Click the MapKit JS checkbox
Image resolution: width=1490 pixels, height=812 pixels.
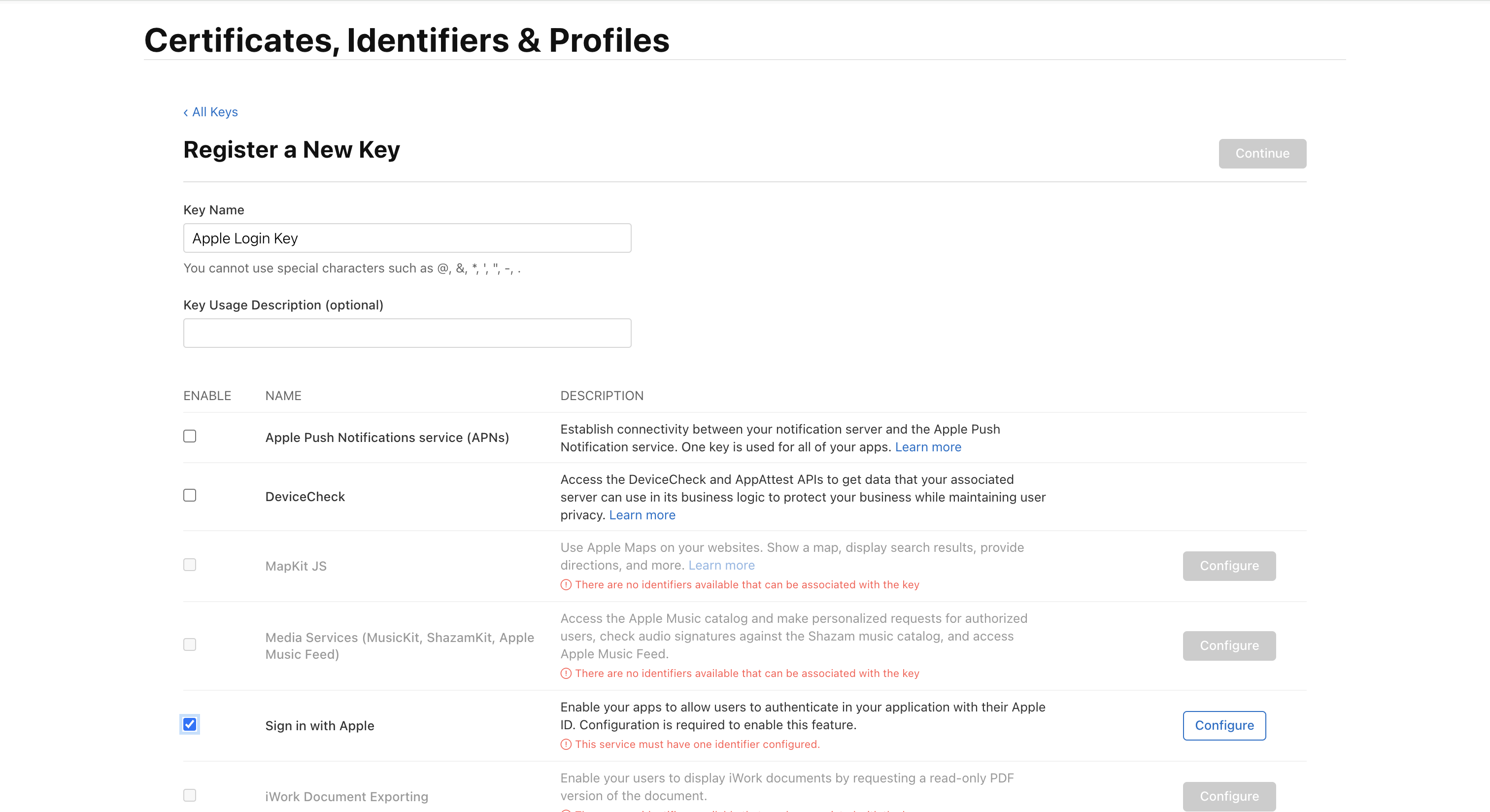[x=190, y=565]
